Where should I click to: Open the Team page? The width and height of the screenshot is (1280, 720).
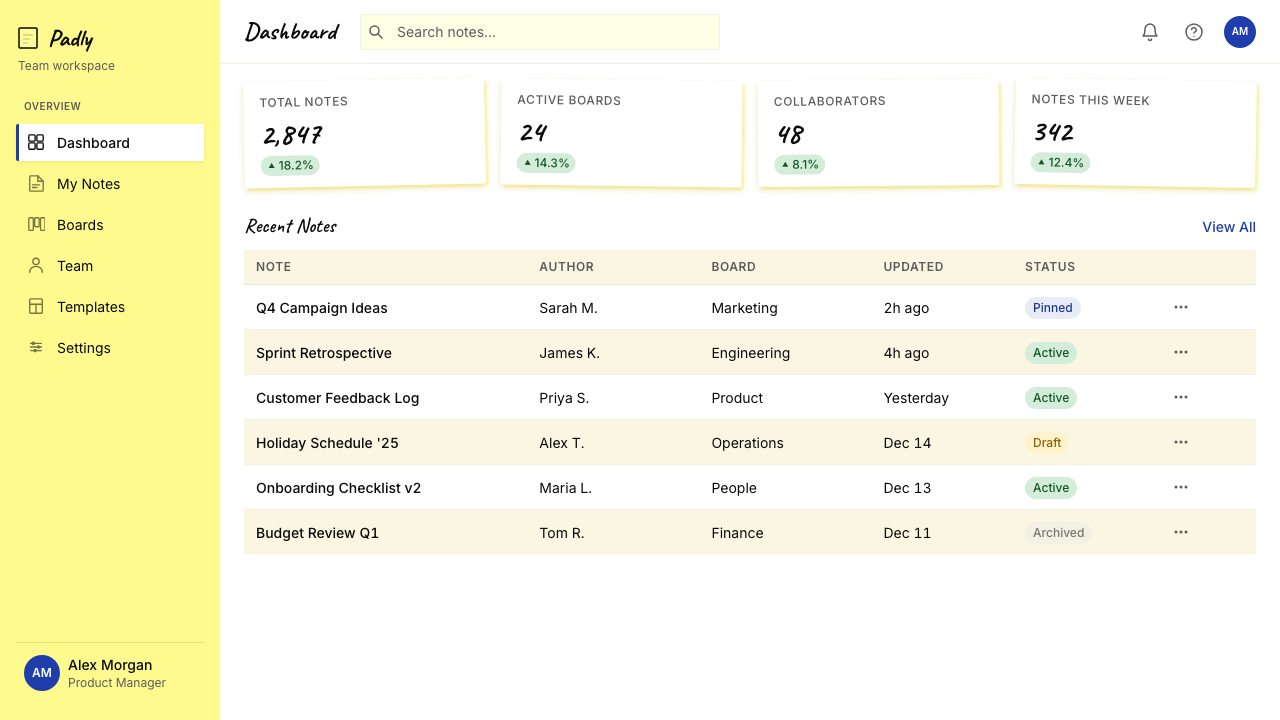point(110,266)
